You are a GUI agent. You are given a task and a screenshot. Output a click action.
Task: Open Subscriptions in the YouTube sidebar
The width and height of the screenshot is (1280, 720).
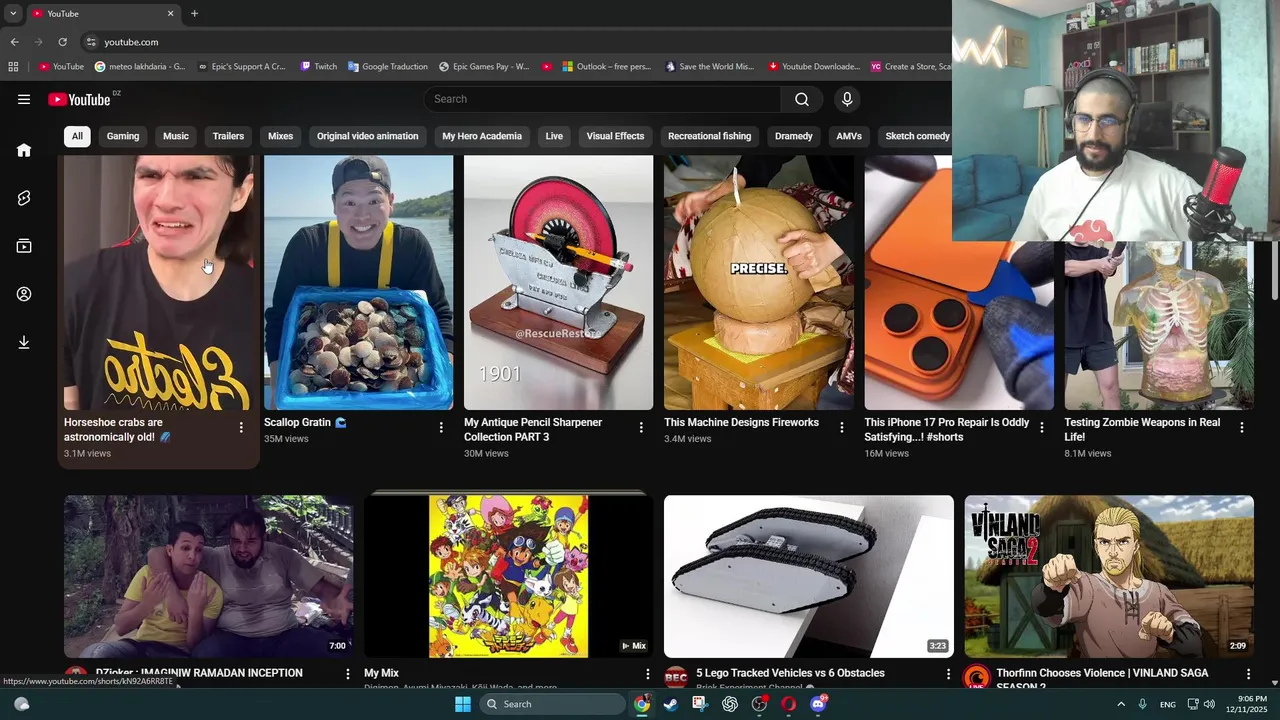pos(24,246)
